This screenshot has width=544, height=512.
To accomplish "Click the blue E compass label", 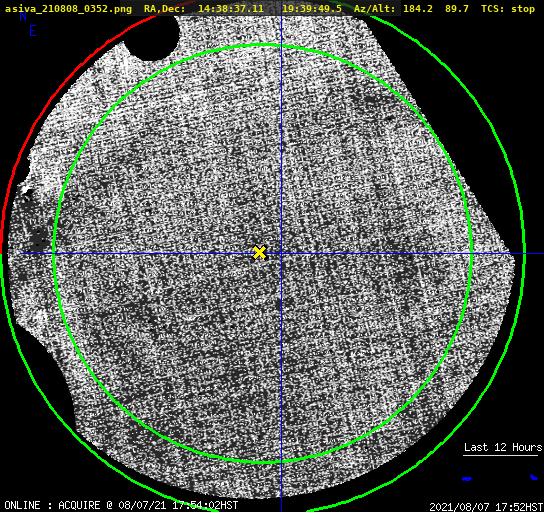I will (33, 31).
